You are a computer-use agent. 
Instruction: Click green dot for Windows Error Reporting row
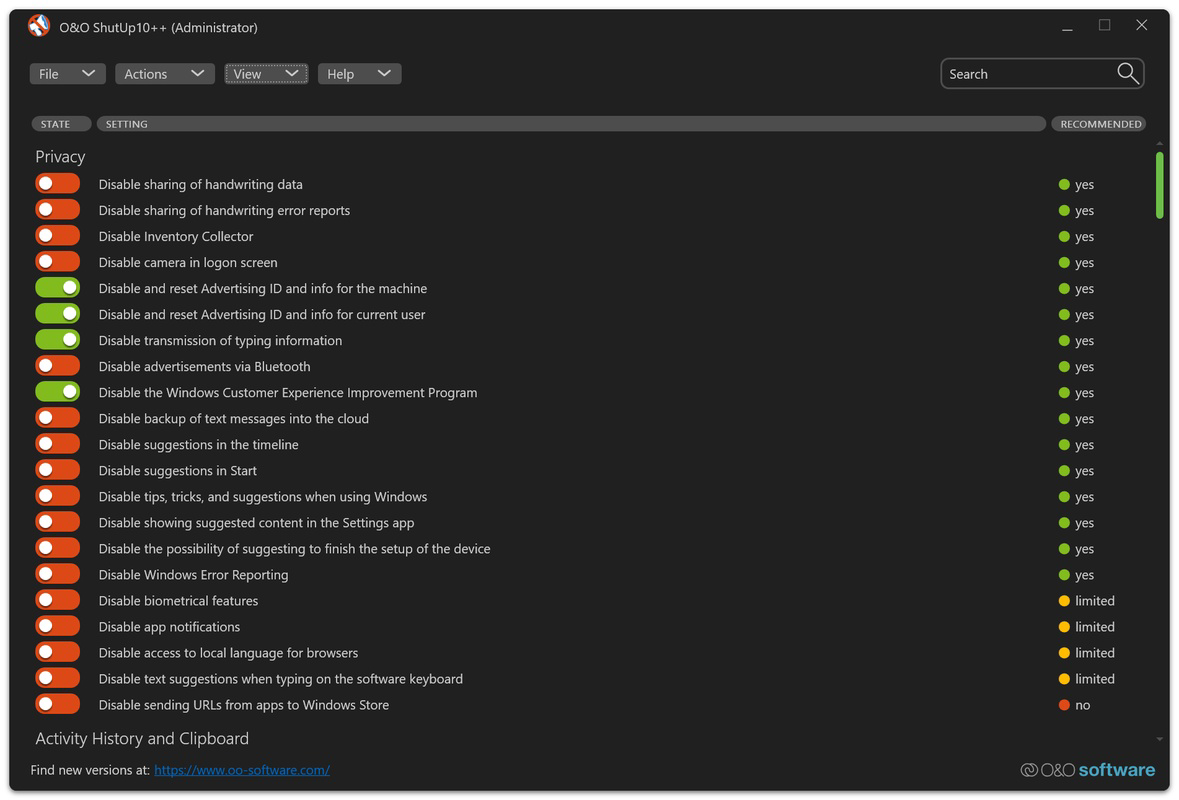coord(1064,575)
